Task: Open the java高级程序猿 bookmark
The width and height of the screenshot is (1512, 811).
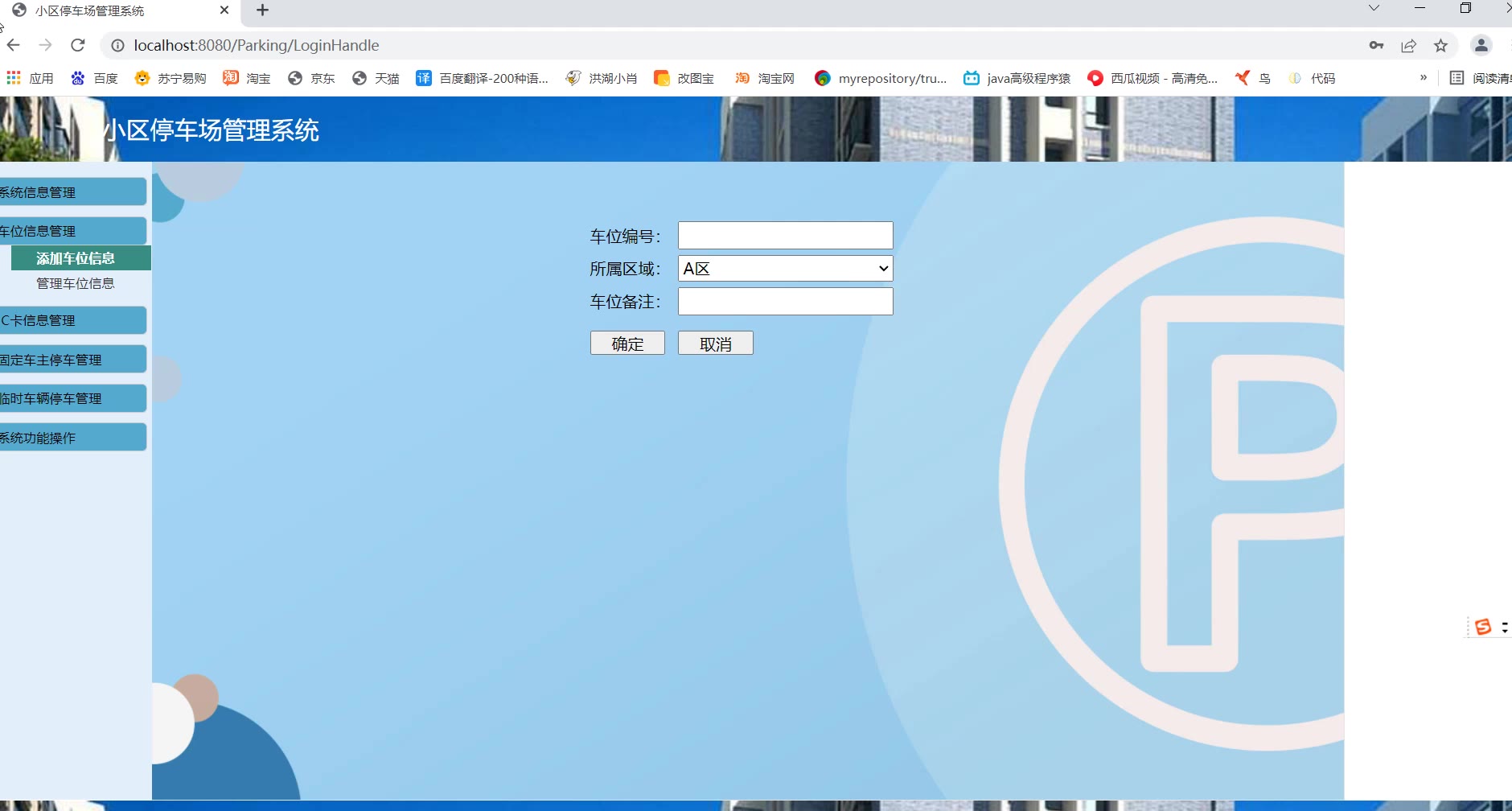Action: click(1017, 78)
